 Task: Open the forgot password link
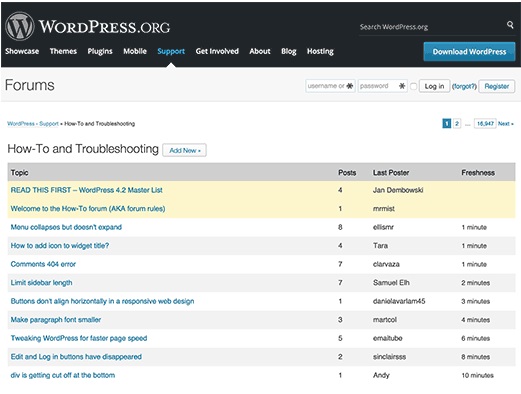click(464, 86)
